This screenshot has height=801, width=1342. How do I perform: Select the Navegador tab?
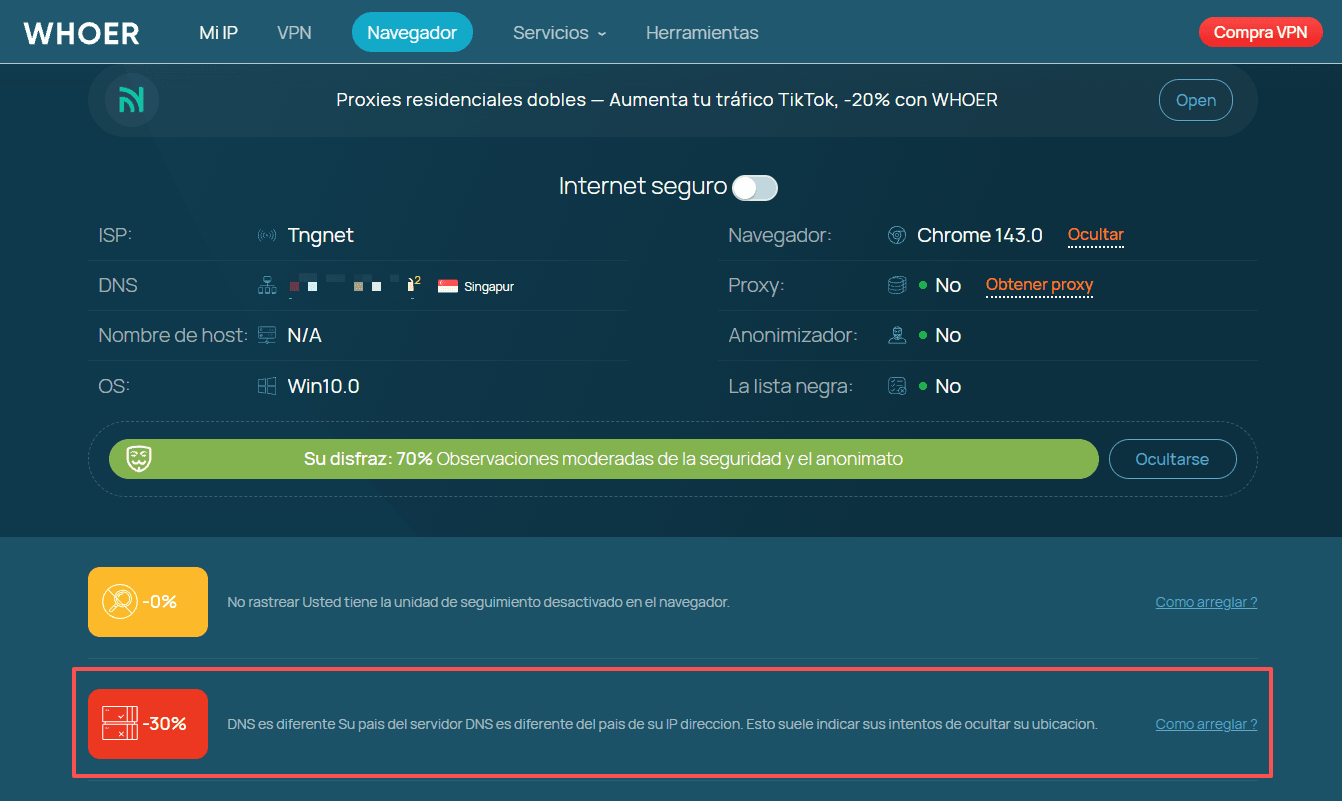(412, 33)
